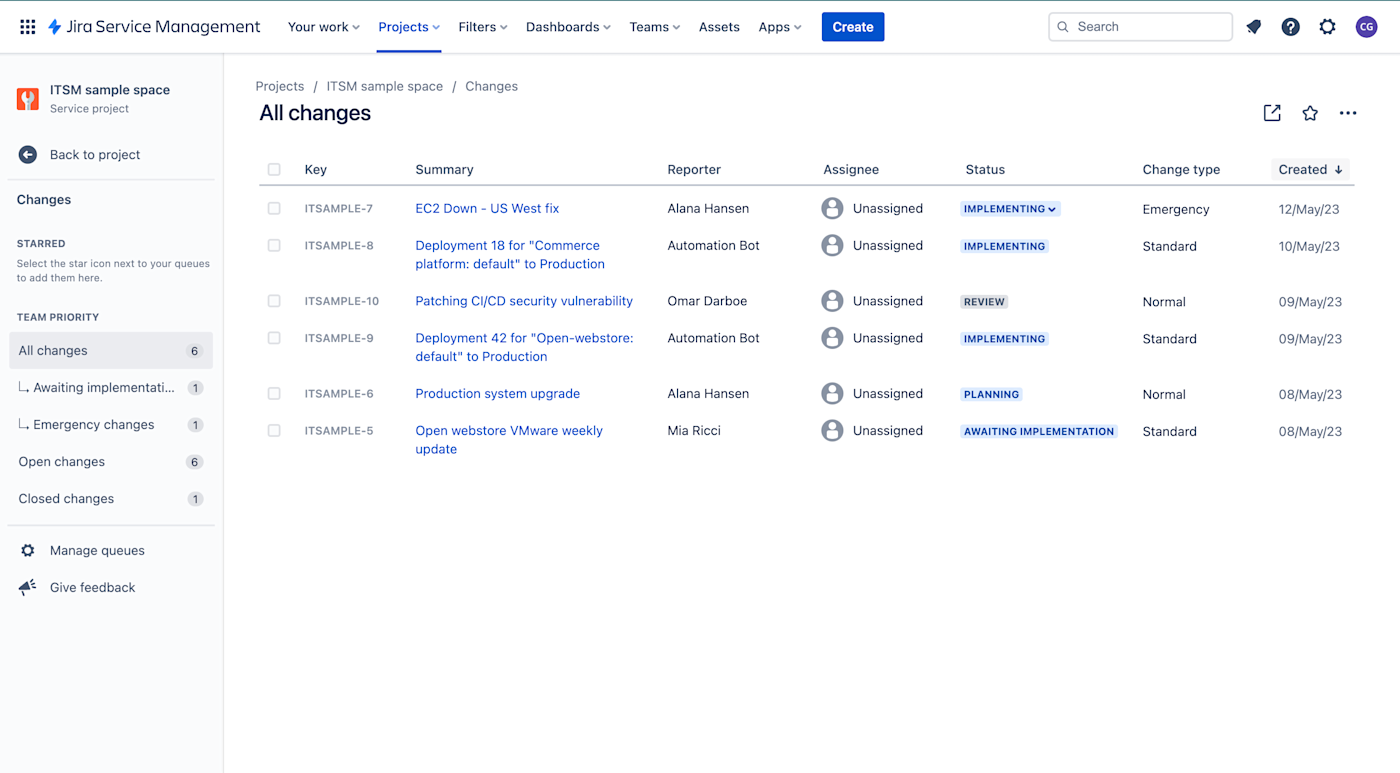
Task: Click the Summary column header
Action: point(444,169)
